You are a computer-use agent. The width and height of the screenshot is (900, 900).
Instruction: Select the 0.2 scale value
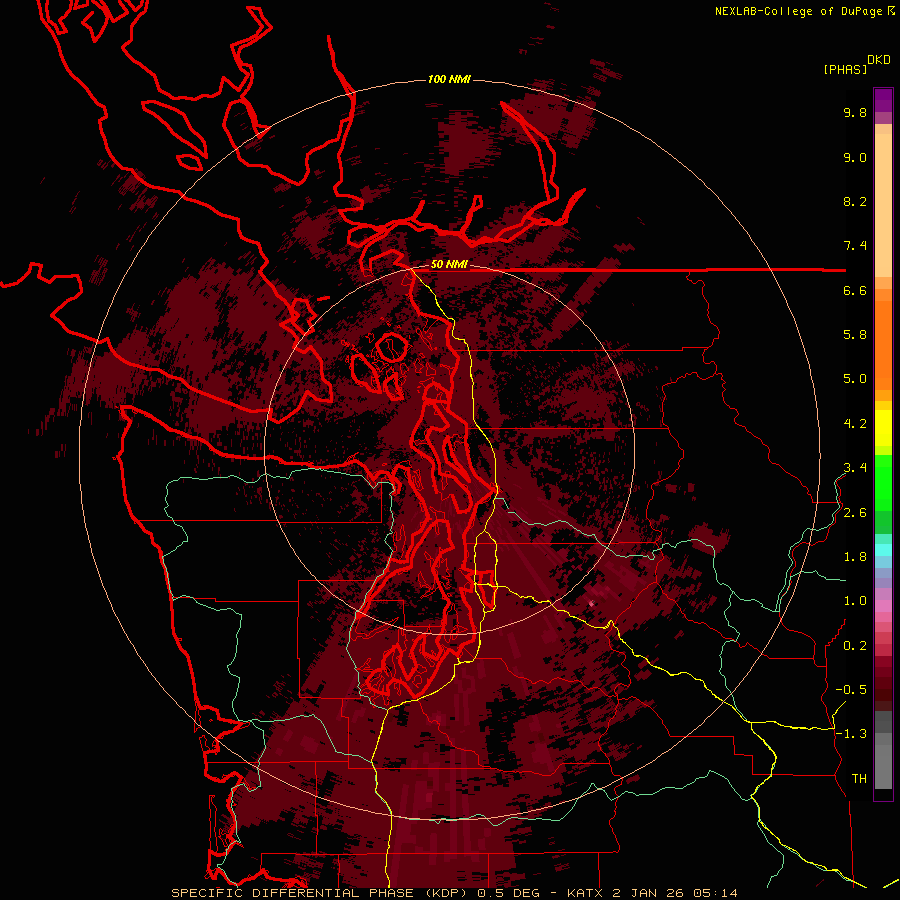click(855, 645)
